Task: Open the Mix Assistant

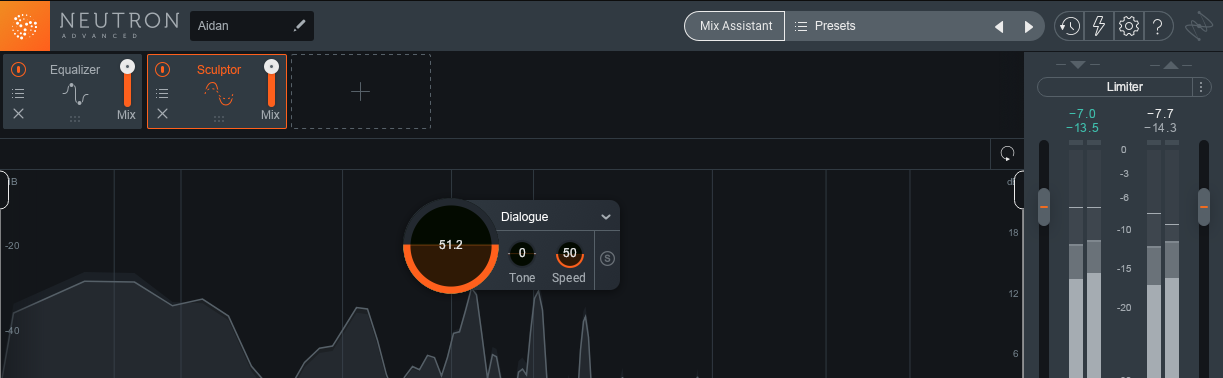Action: pyautogui.click(x=735, y=26)
